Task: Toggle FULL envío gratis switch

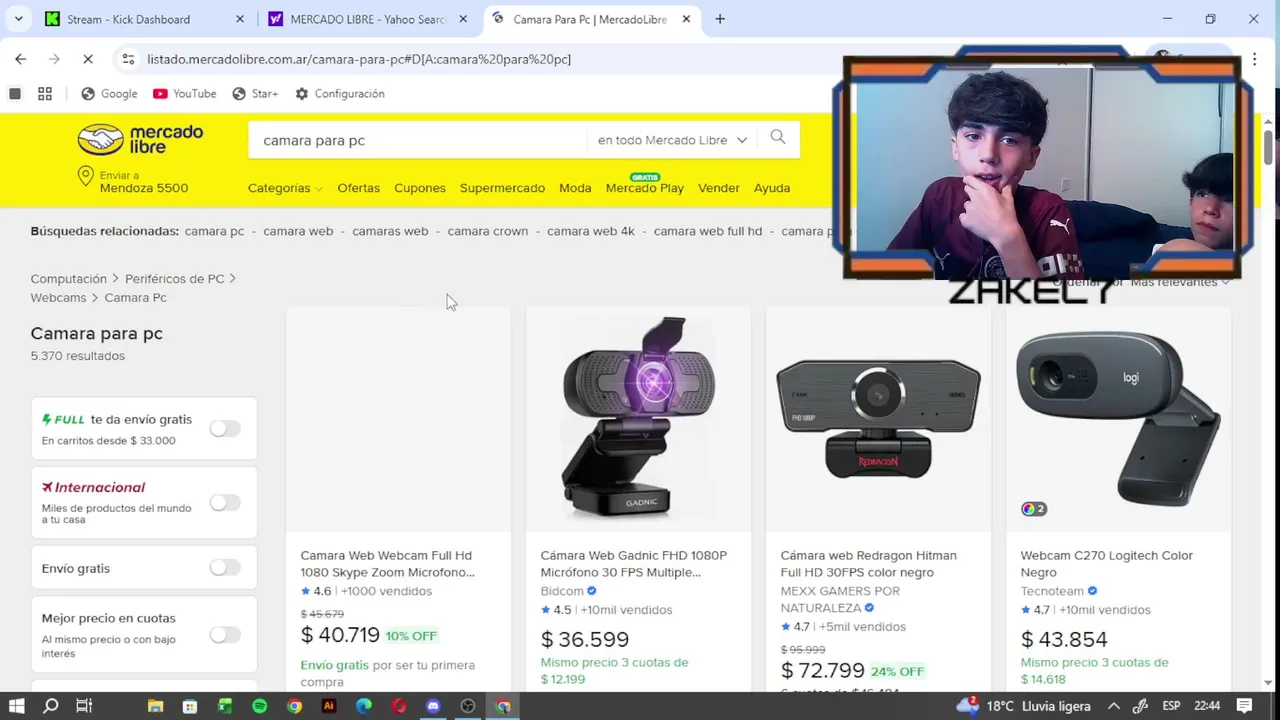Action: coord(225,428)
